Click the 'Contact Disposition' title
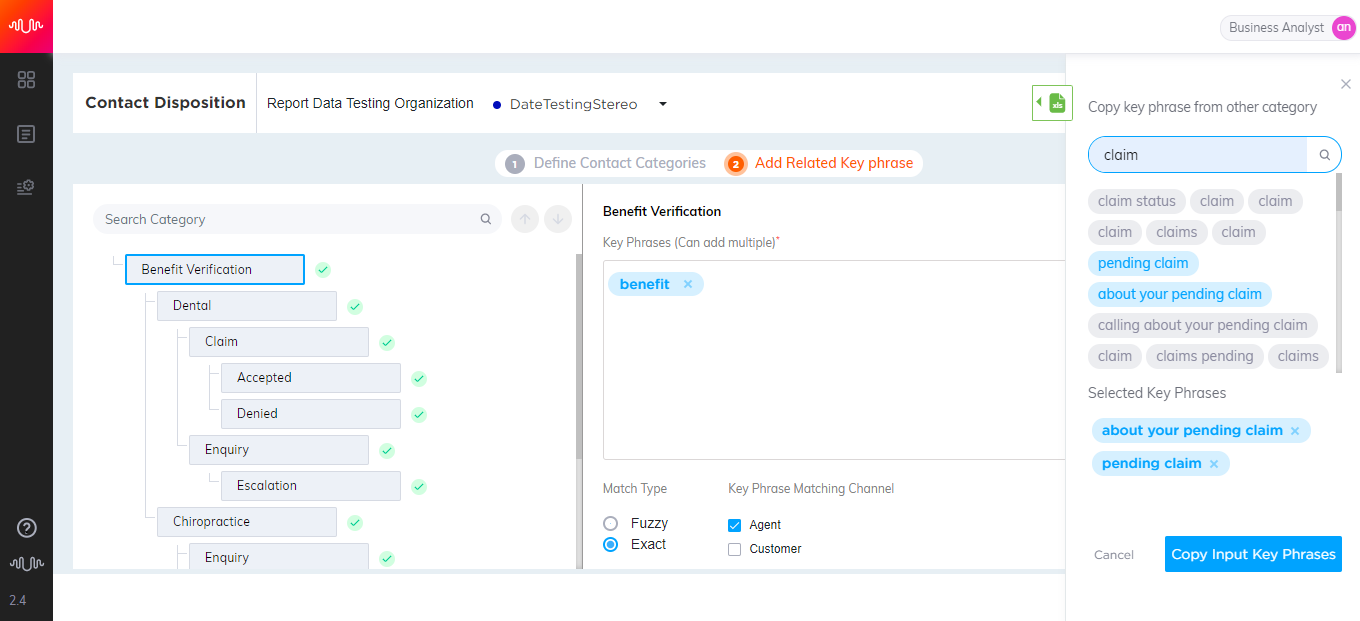Image resolution: width=1360 pixels, height=621 pixels. pyautogui.click(x=165, y=102)
